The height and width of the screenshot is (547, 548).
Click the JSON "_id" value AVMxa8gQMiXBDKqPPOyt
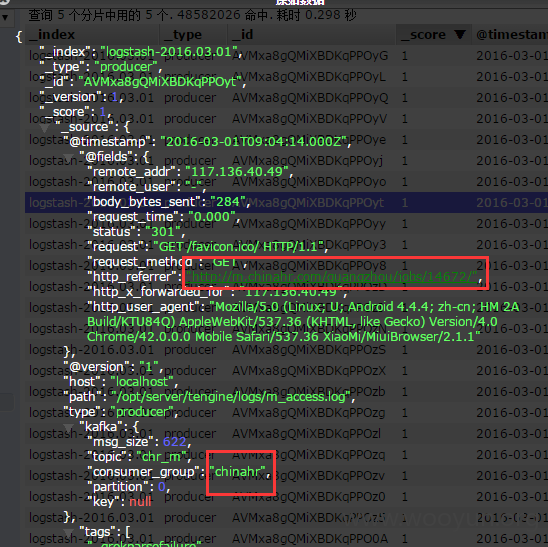pyautogui.click(x=160, y=82)
